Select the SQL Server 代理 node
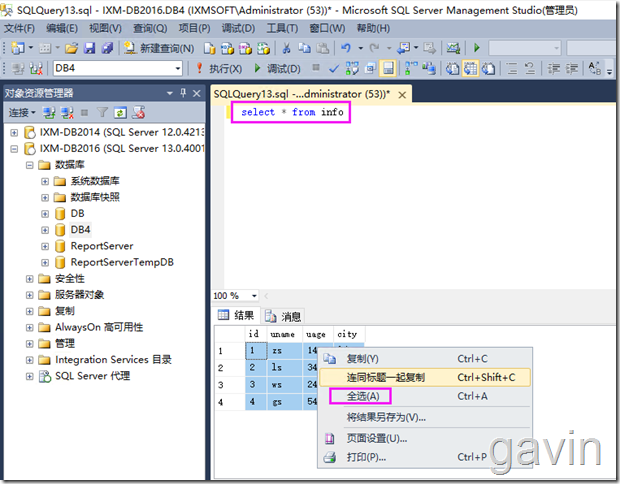Screen dimensions: 620x484 coord(93,376)
